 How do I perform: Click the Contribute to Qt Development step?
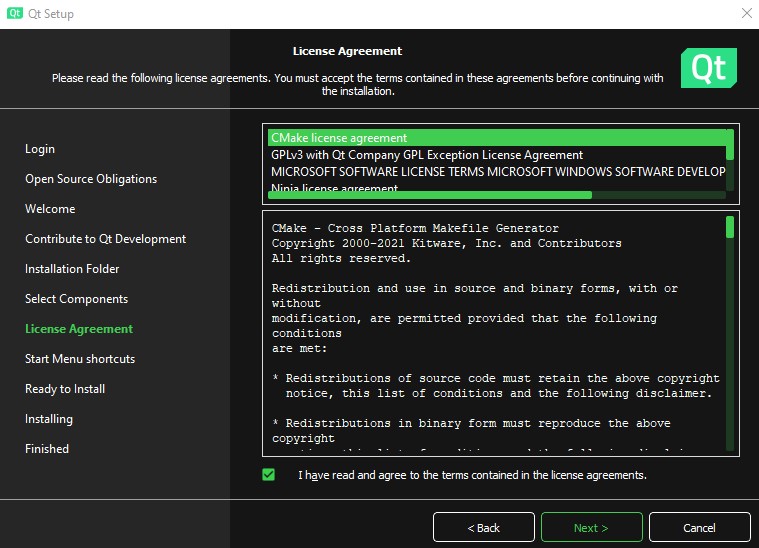pyautogui.click(x=106, y=239)
